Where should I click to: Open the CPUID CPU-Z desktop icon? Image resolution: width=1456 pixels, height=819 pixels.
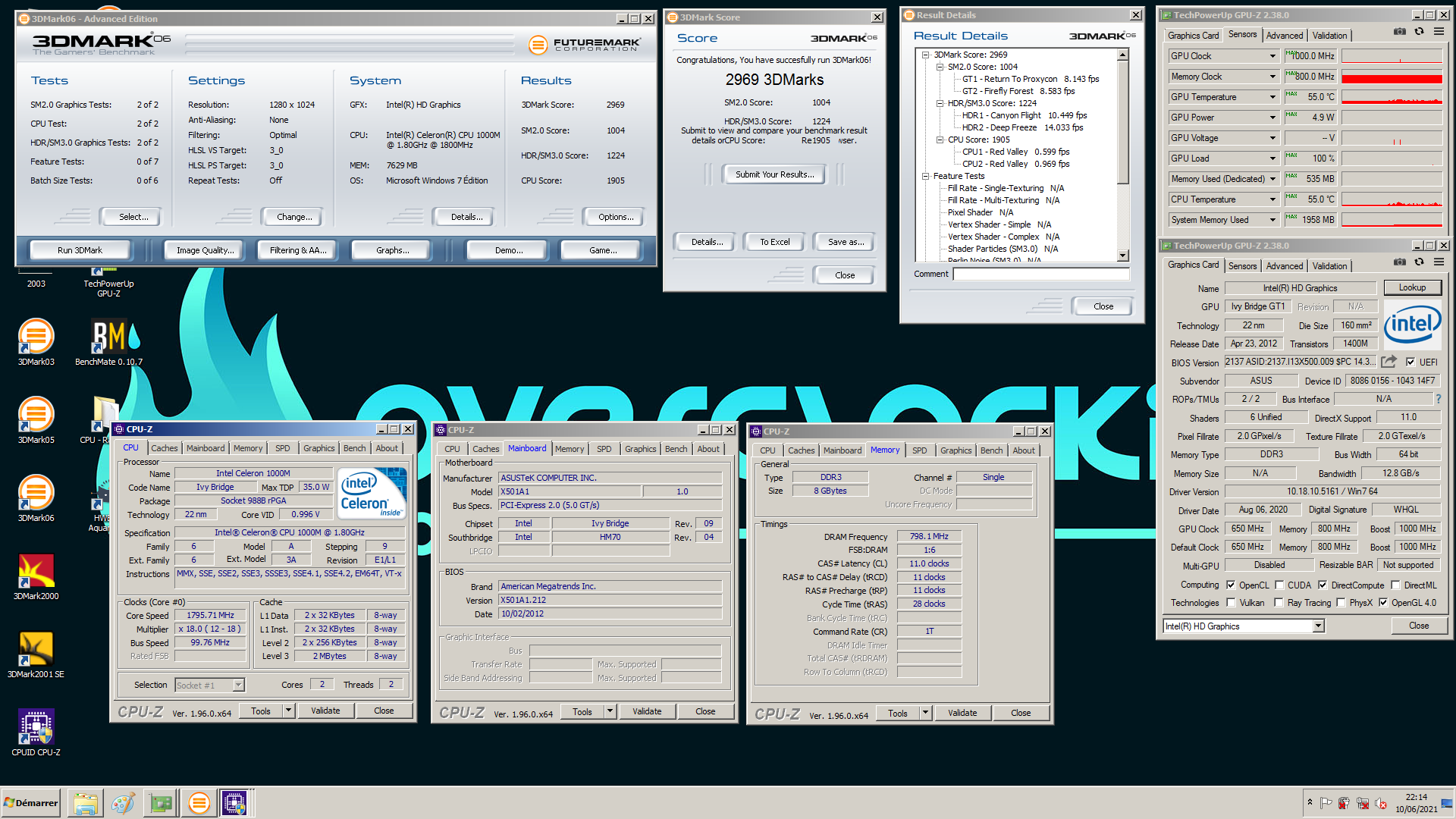coord(36,733)
